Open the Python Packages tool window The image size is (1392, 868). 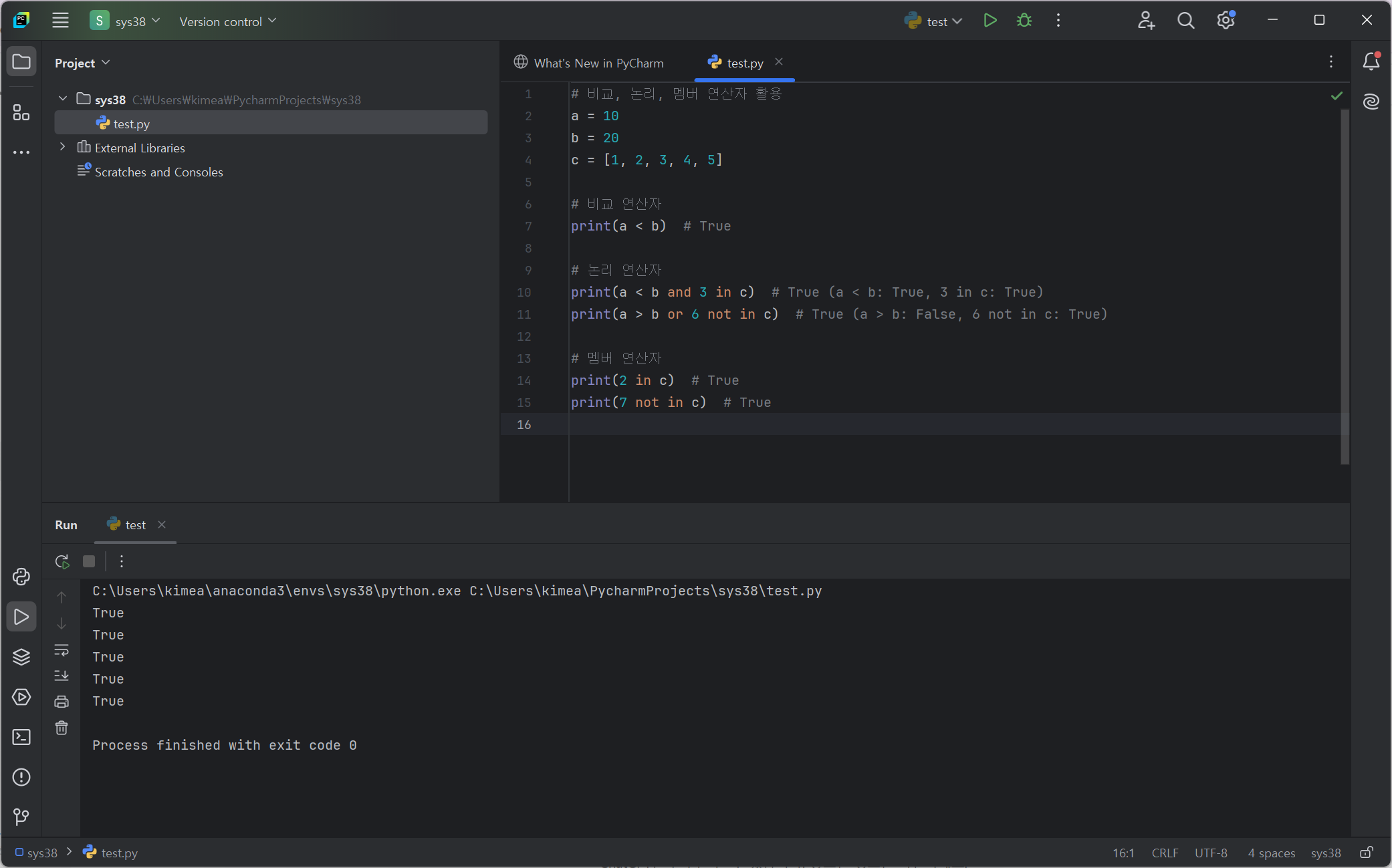pos(21,657)
